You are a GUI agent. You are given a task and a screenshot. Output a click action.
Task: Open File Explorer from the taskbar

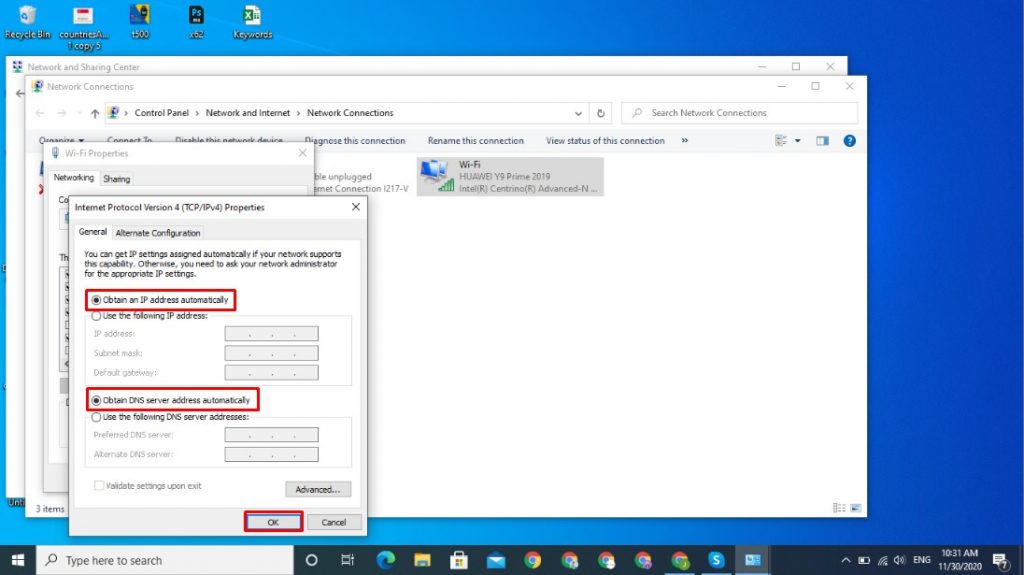[422, 560]
